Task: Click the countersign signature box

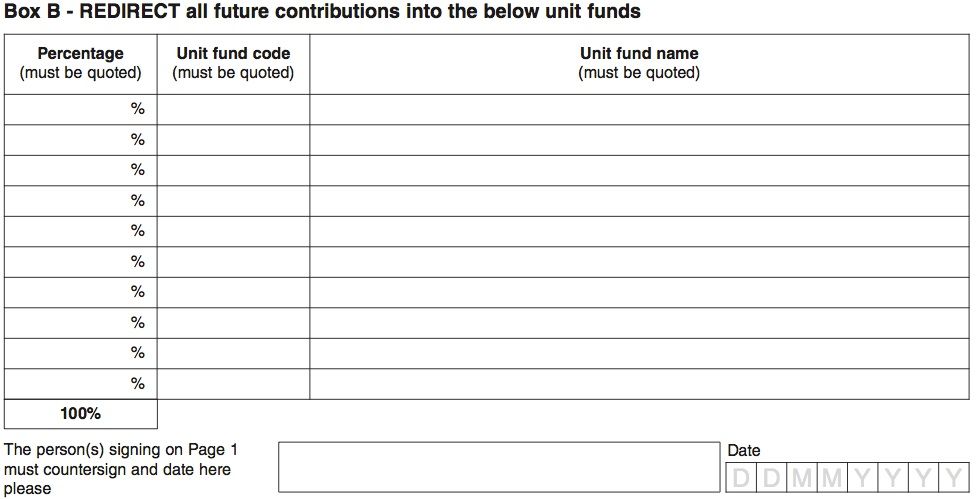Action: pyautogui.click(x=499, y=467)
